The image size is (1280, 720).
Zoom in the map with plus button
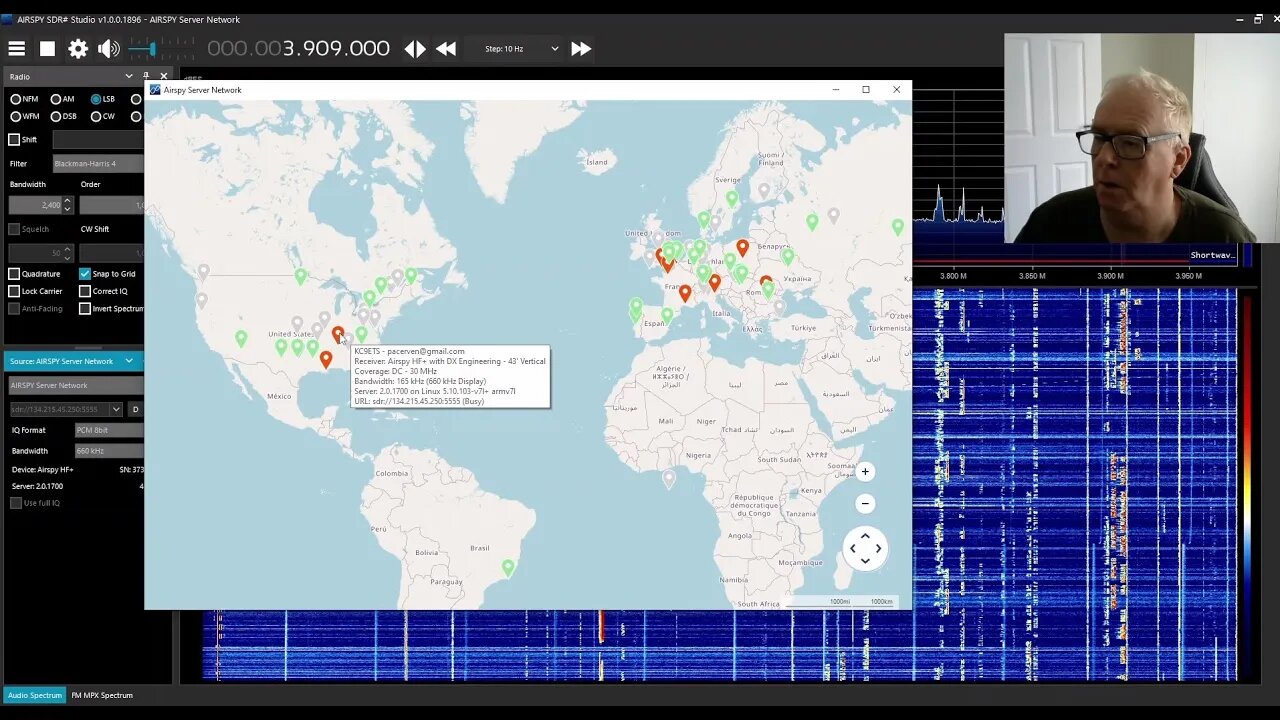pyautogui.click(x=865, y=471)
